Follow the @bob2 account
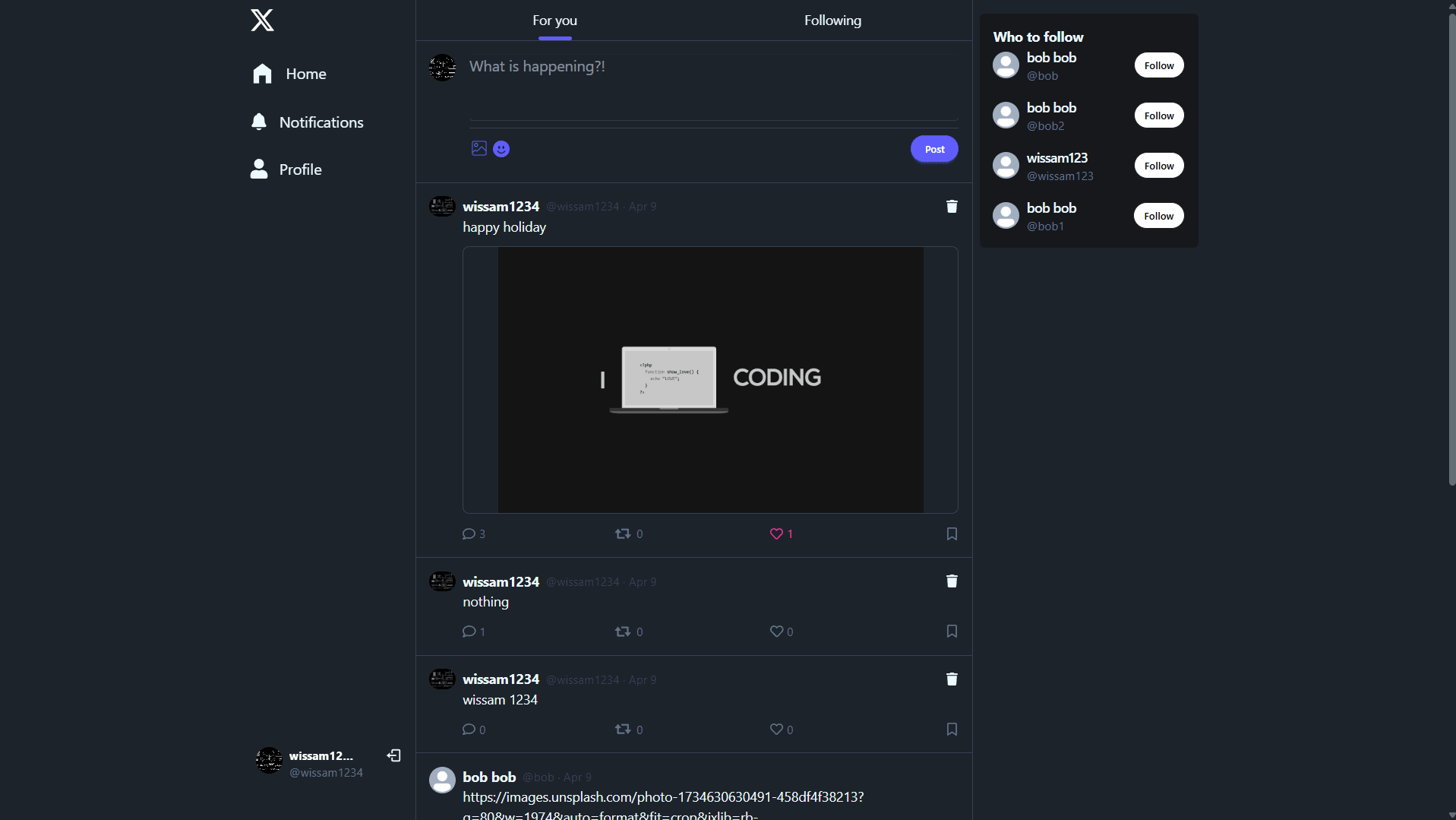 1158,116
